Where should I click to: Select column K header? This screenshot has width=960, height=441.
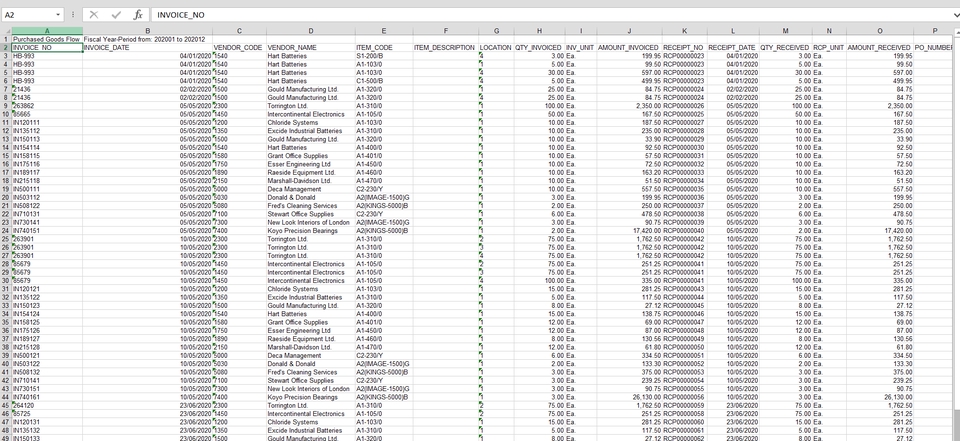(x=684, y=31)
